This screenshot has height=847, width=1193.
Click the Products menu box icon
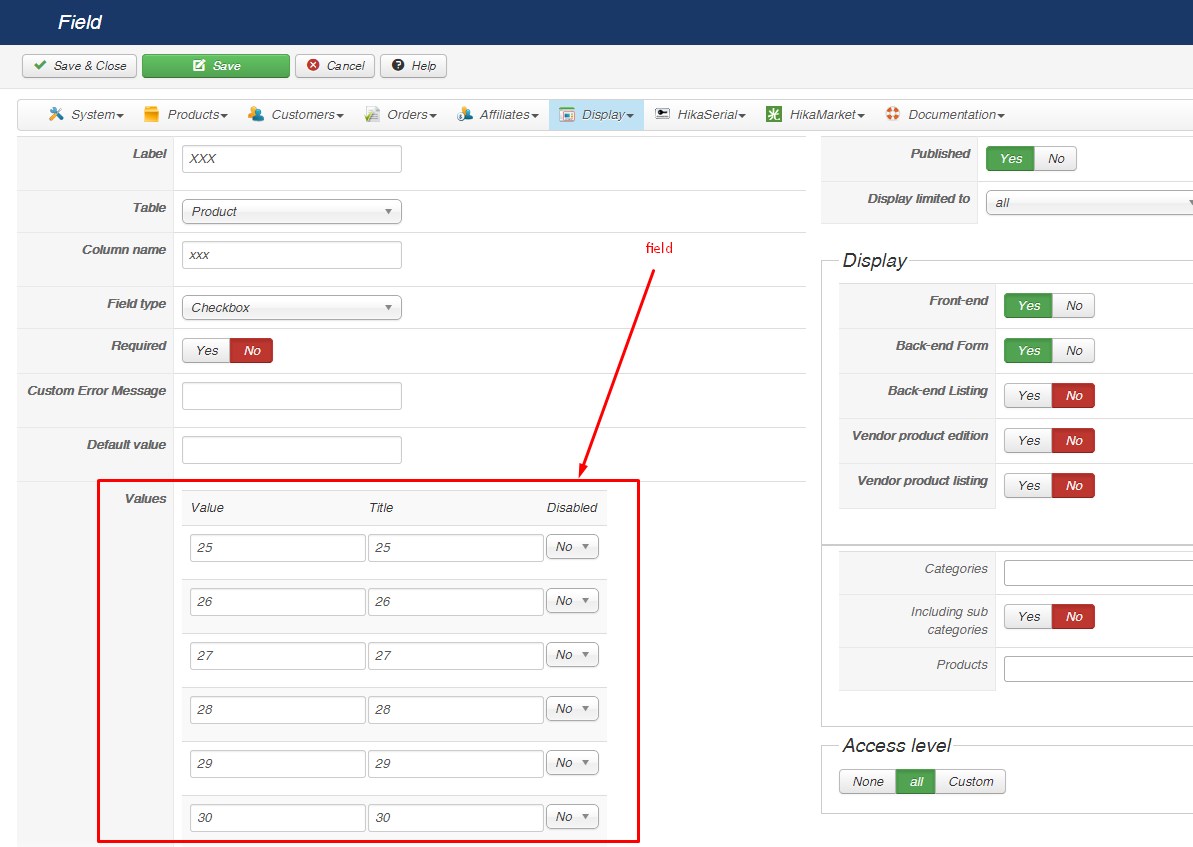[x=151, y=114]
